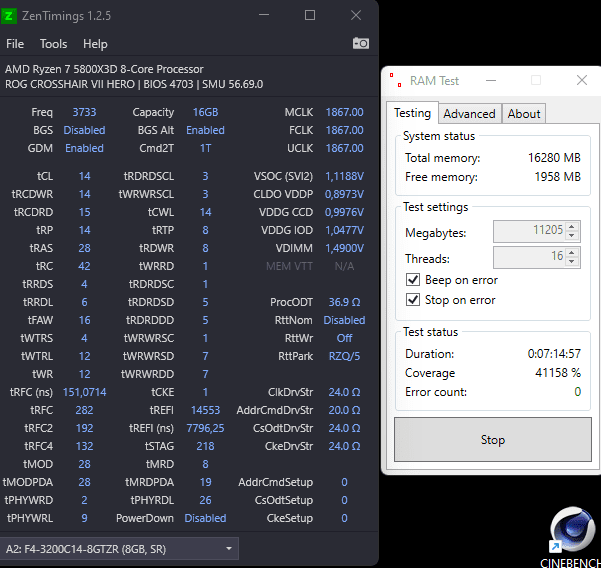Switch to the About tab in RAM Test

[x=524, y=114]
